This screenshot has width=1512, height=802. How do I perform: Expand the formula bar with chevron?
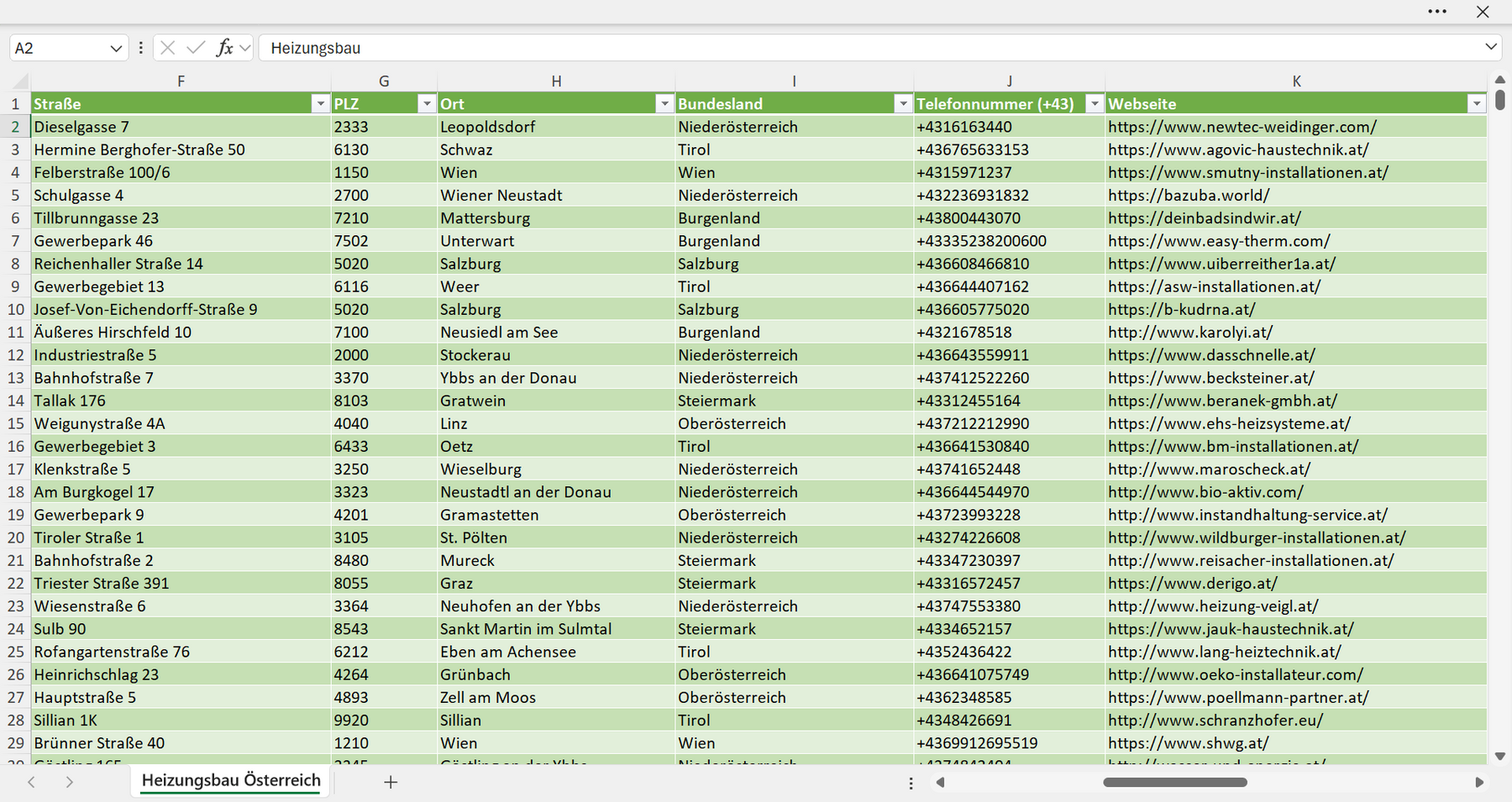[x=1491, y=47]
